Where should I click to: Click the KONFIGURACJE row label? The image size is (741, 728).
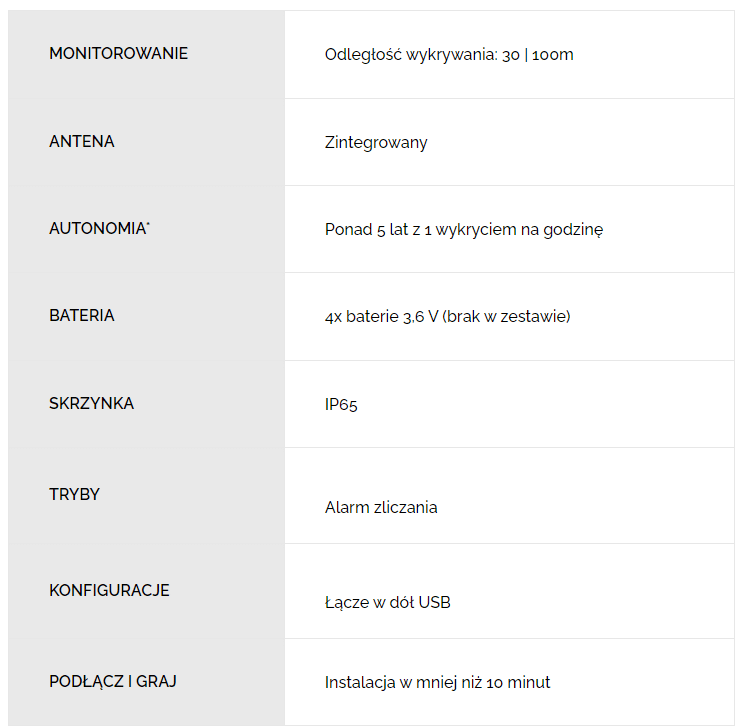pos(109,590)
